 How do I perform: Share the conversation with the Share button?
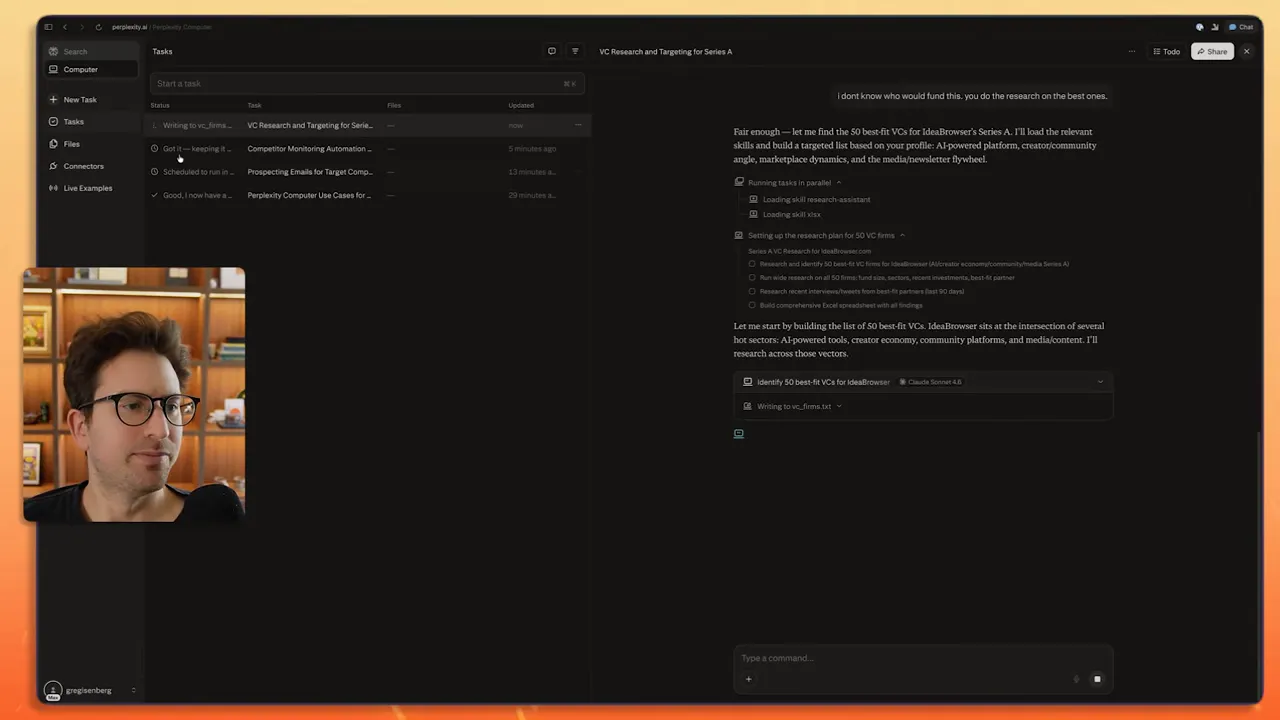(x=1212, y=52)
